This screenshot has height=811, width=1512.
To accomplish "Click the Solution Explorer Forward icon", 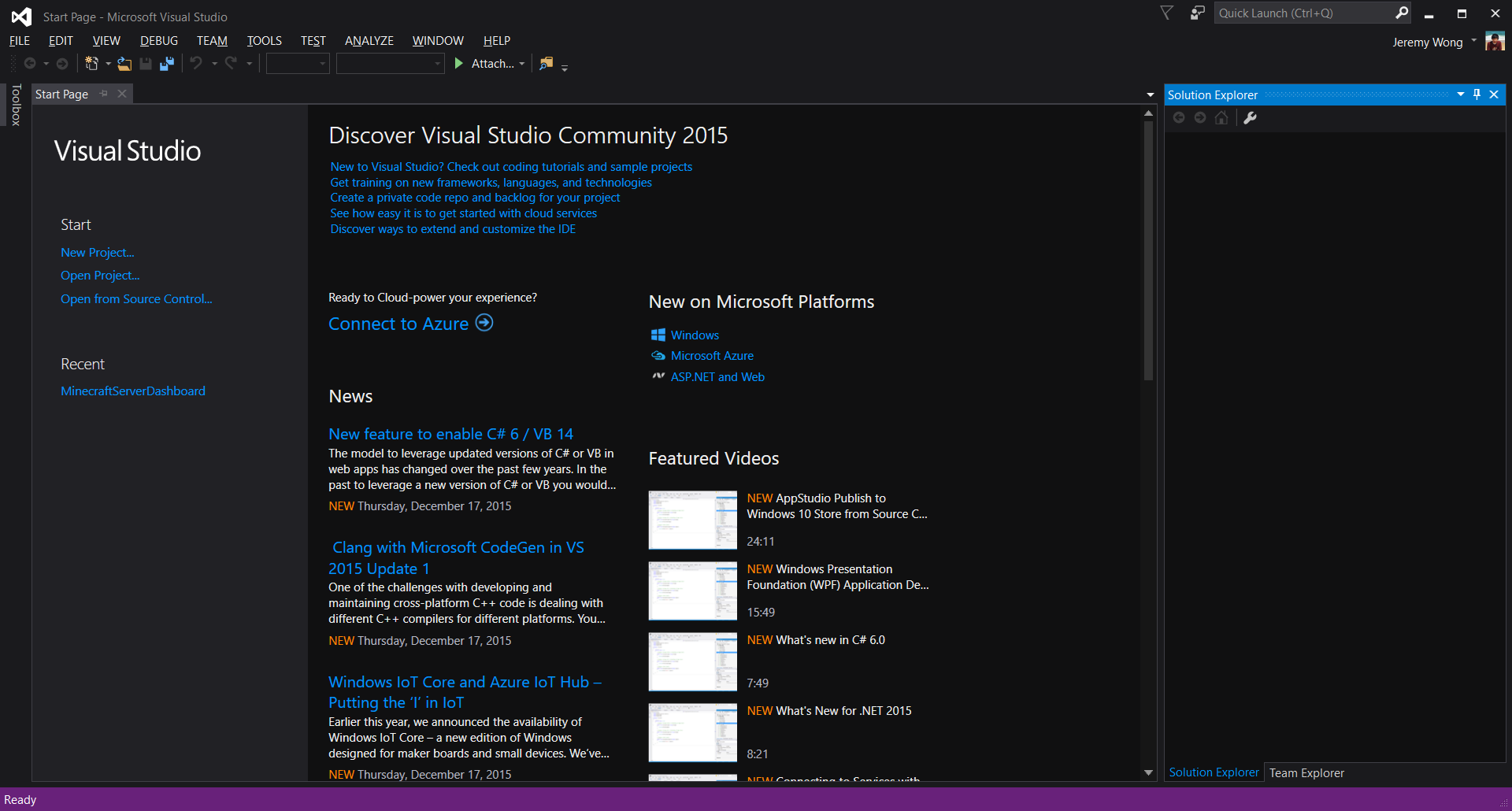I will click(x=1200, y=118).
